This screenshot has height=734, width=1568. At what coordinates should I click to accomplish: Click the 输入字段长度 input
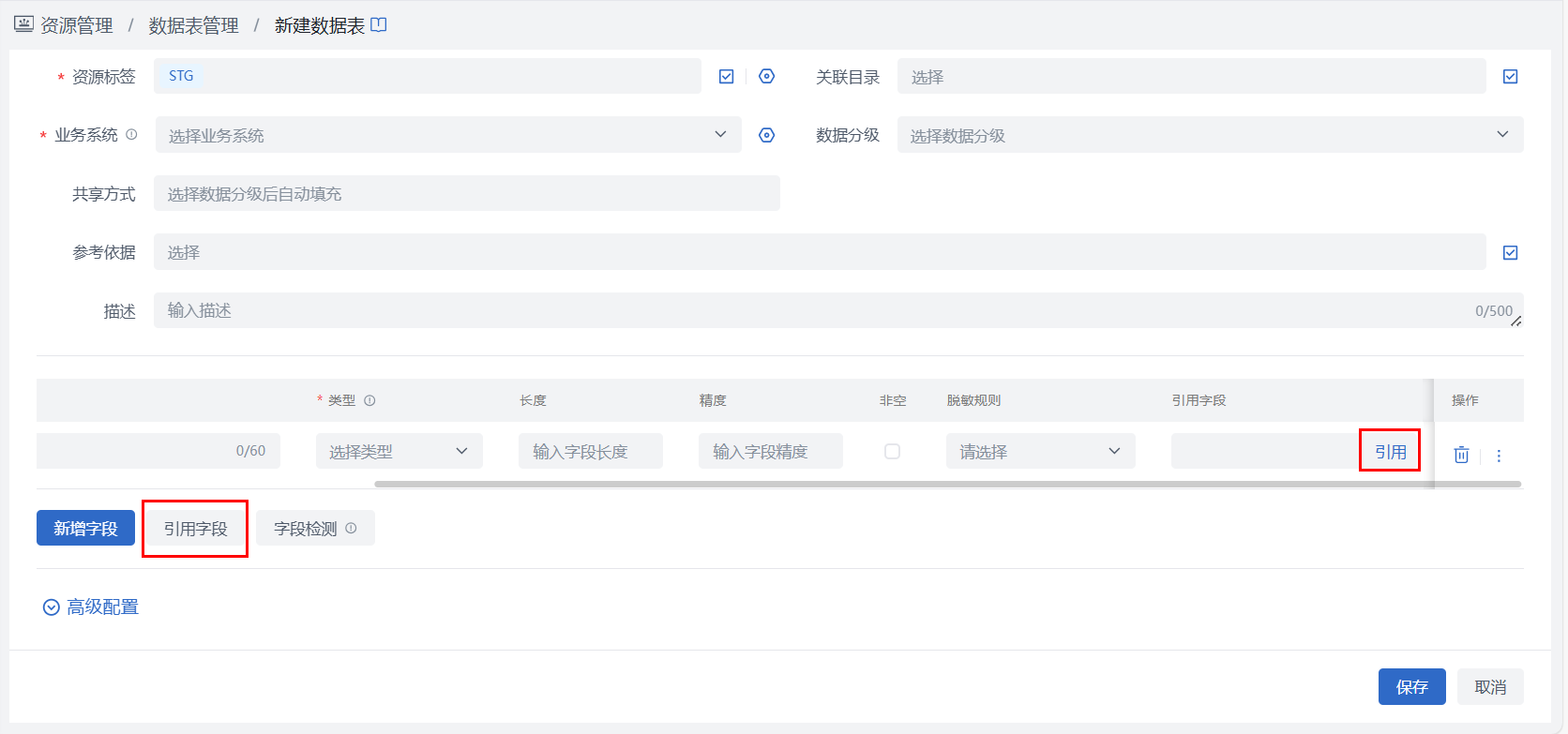591,451
